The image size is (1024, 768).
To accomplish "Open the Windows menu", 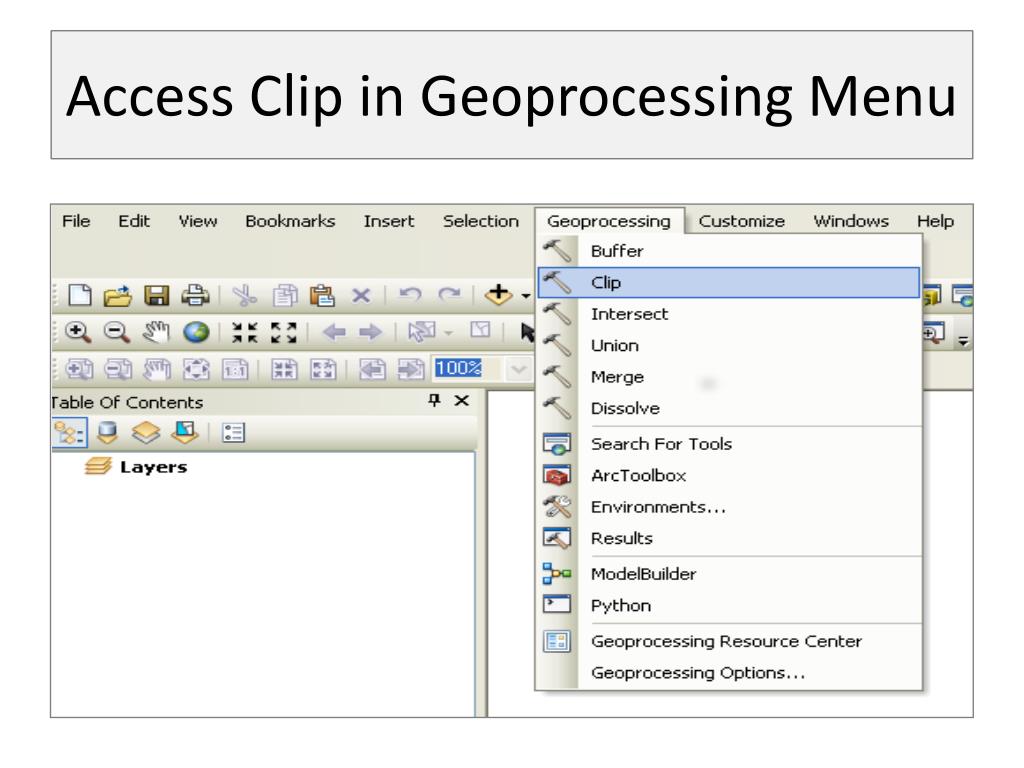I will (x=851, y=221).
